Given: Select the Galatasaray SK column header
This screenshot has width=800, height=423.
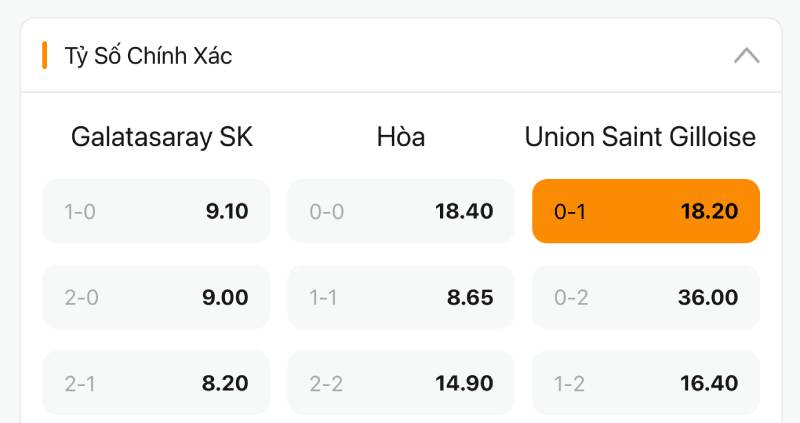Looking at the screenshot, I should (162, 137).
